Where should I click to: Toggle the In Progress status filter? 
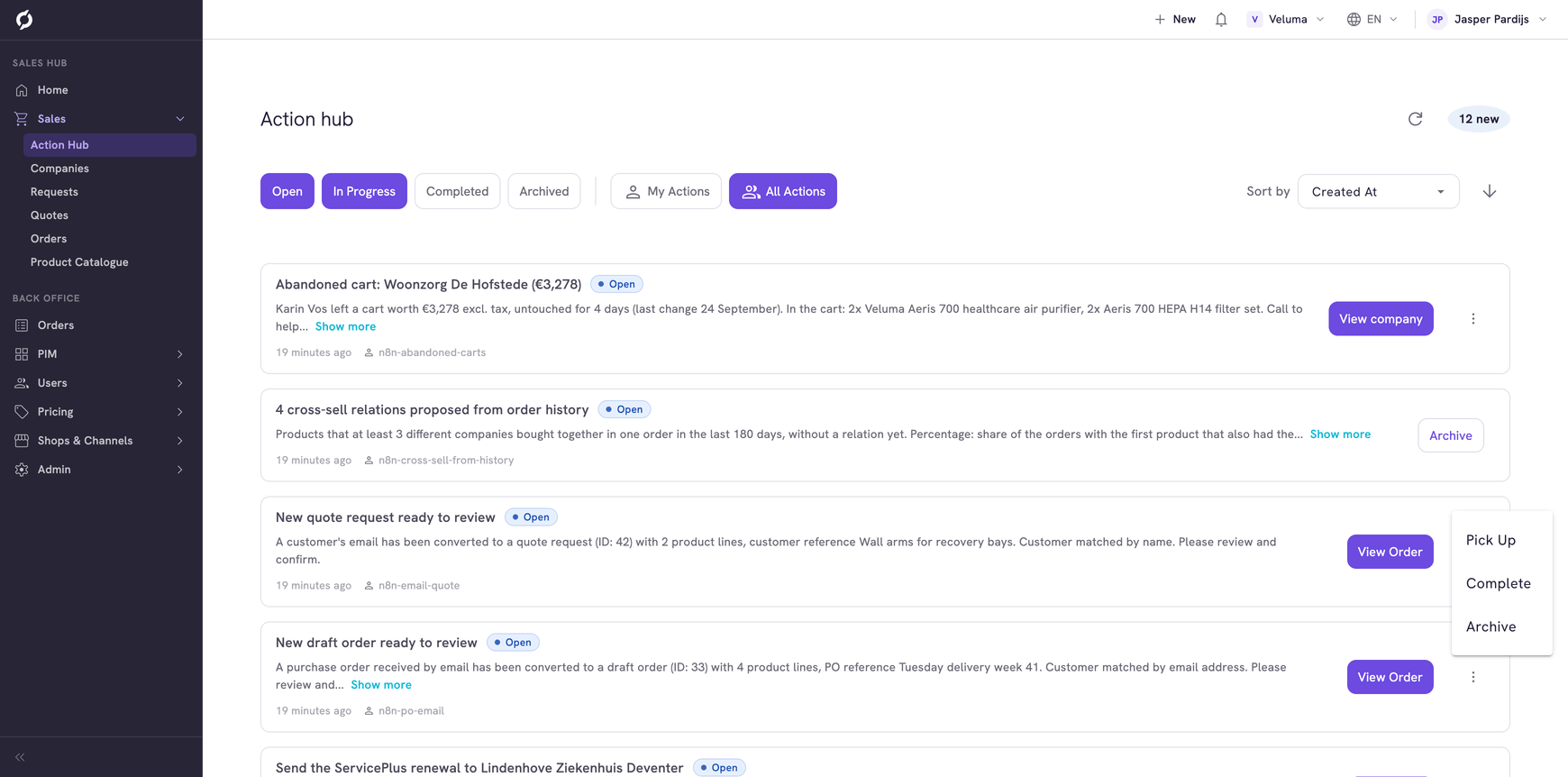(x=364, y=191)
